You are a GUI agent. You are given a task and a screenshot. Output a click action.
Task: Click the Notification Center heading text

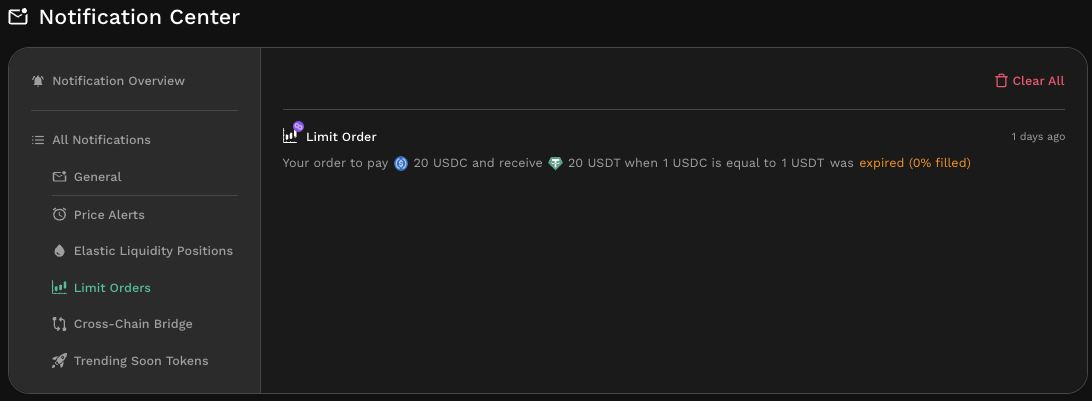(139, 17)
